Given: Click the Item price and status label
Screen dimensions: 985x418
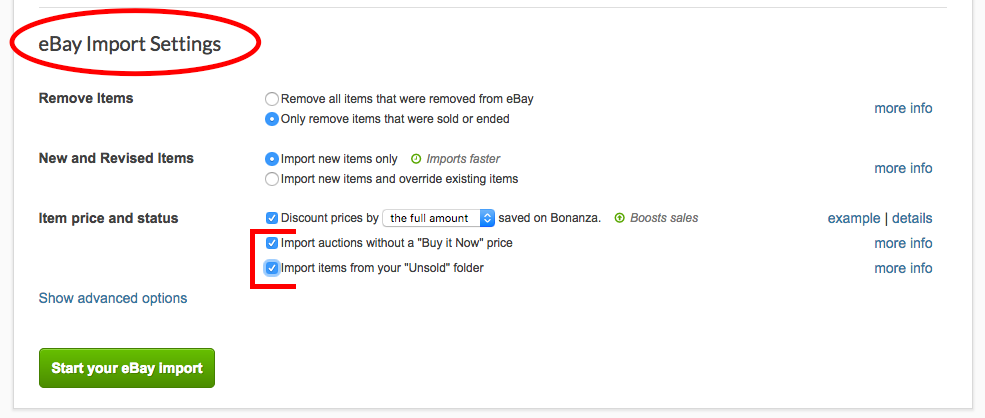Looking at the screenshot, I should click(x=108, y=218).
